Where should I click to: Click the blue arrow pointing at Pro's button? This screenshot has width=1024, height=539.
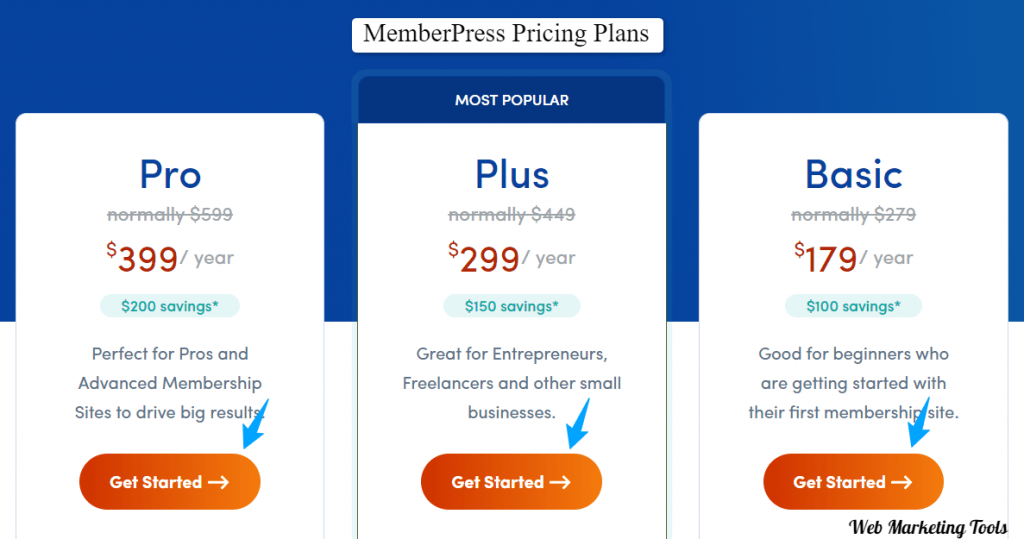point(255,425)
